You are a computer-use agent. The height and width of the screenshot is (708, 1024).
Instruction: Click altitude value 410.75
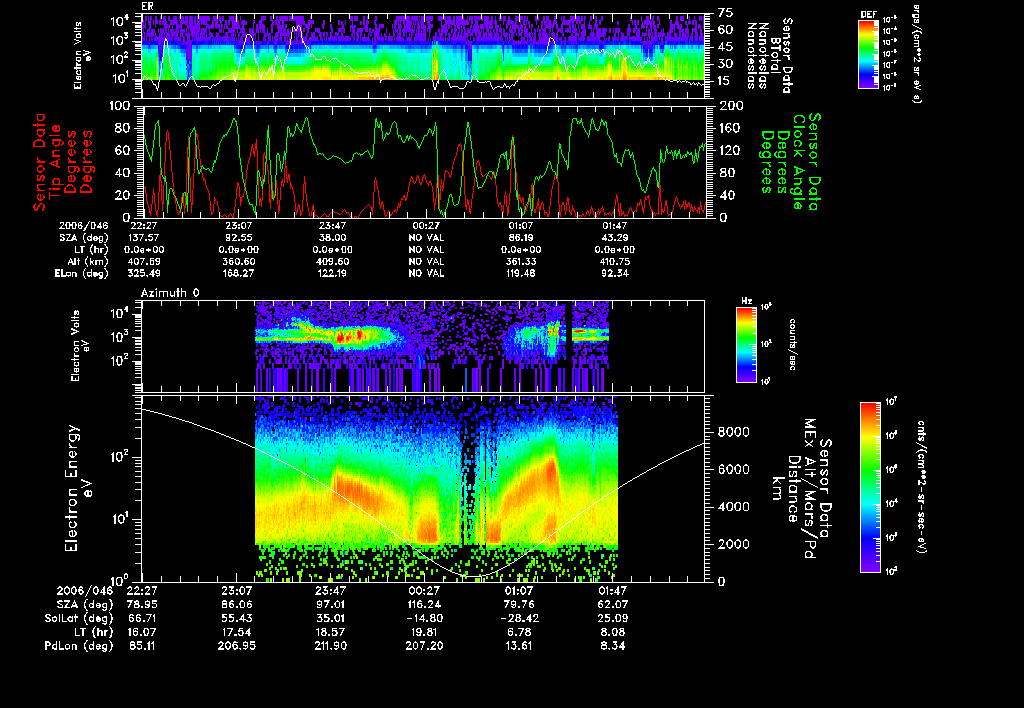615,261
